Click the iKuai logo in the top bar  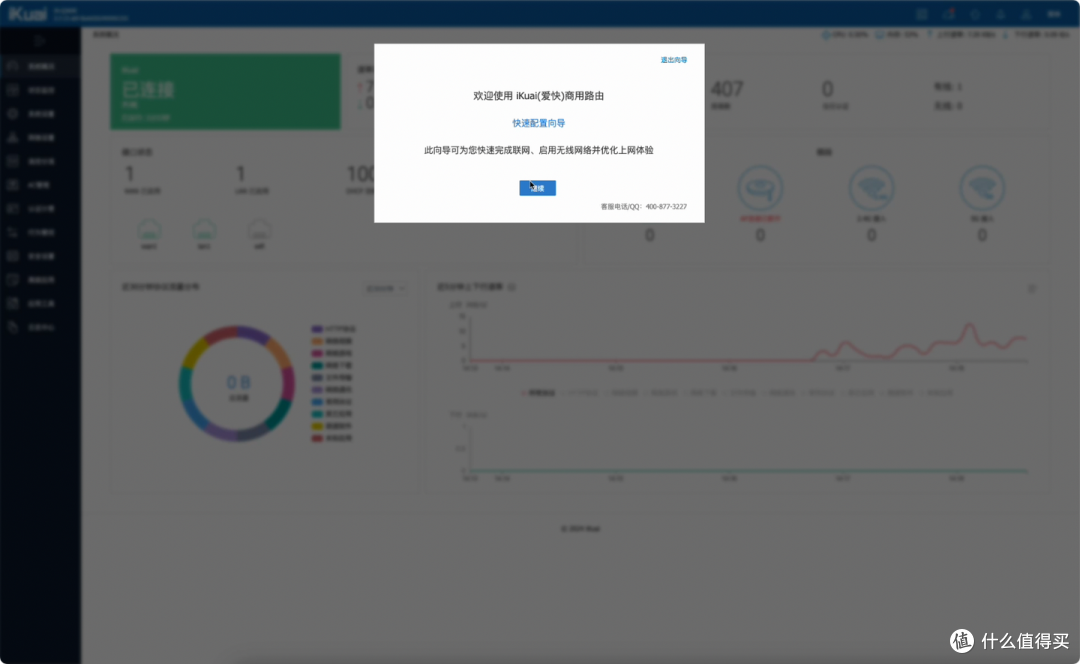(x=28, y=13)
